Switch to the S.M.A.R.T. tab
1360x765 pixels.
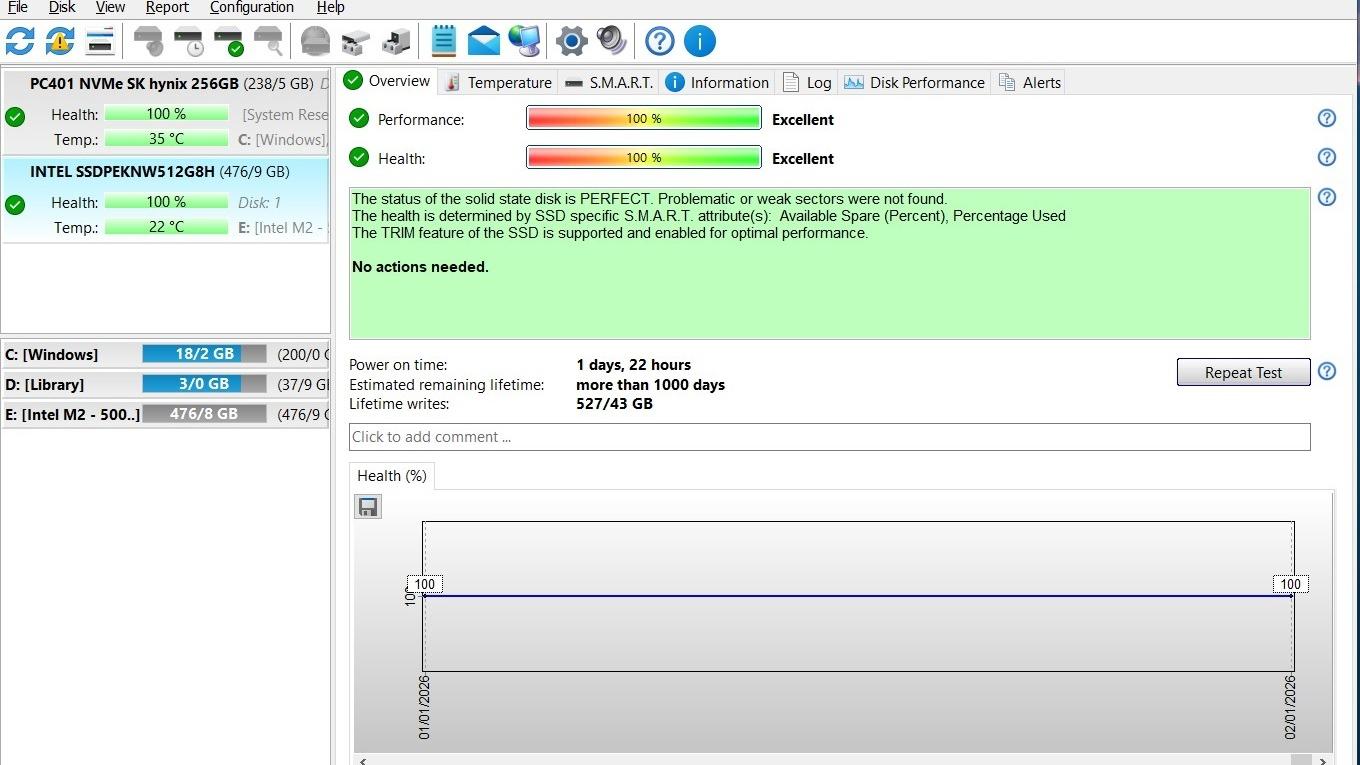coord(608,82)
